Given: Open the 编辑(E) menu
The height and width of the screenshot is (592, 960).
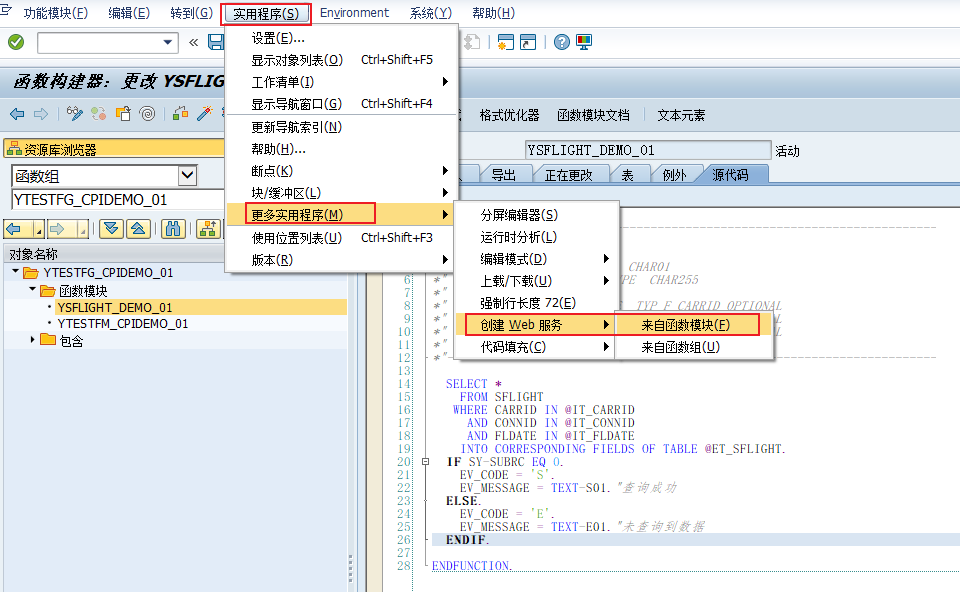Looking at the screenshot, I should (129, 13).
